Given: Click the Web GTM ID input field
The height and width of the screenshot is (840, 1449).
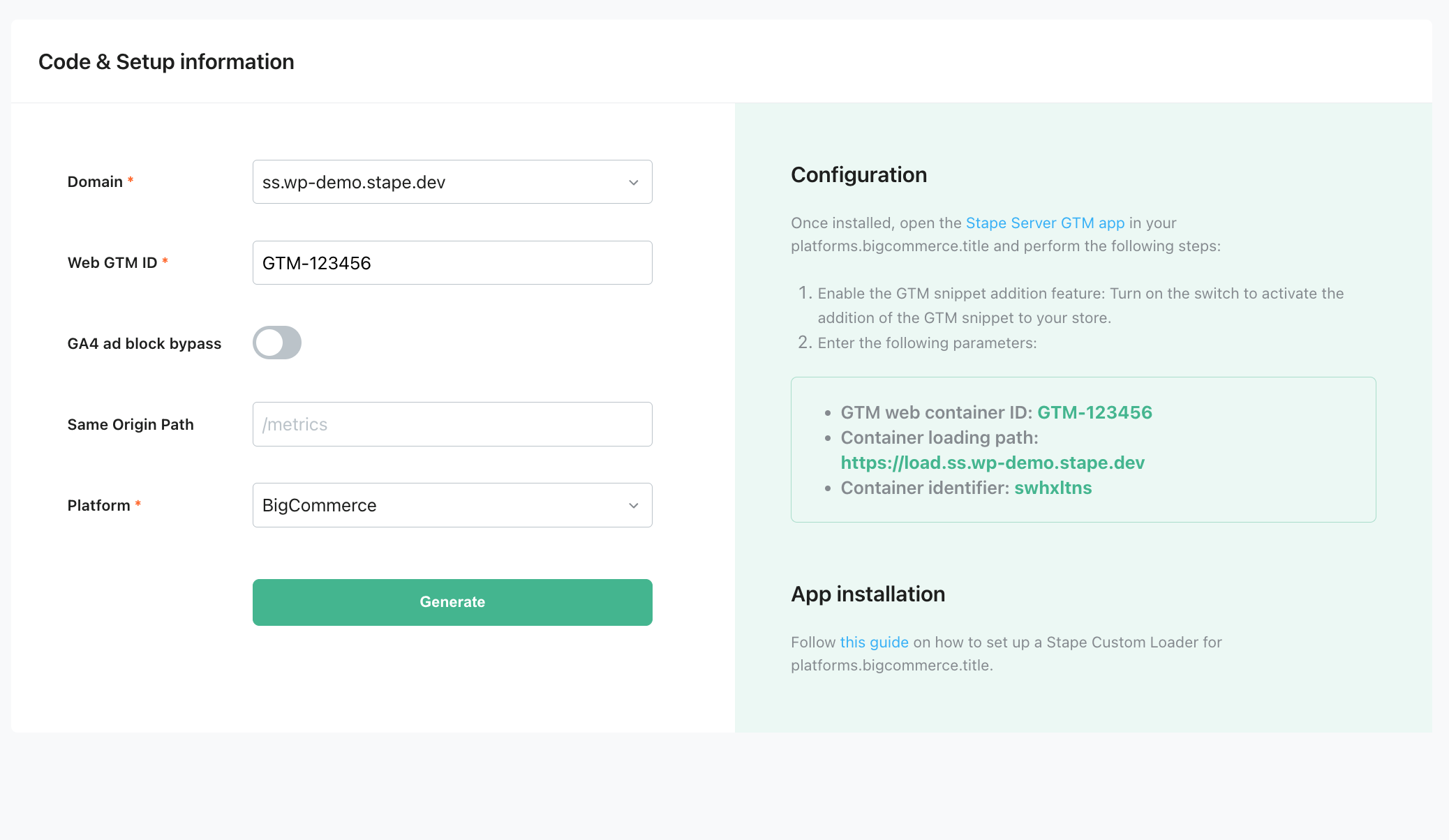Looking at the screenshot, I should coord(452,262).
